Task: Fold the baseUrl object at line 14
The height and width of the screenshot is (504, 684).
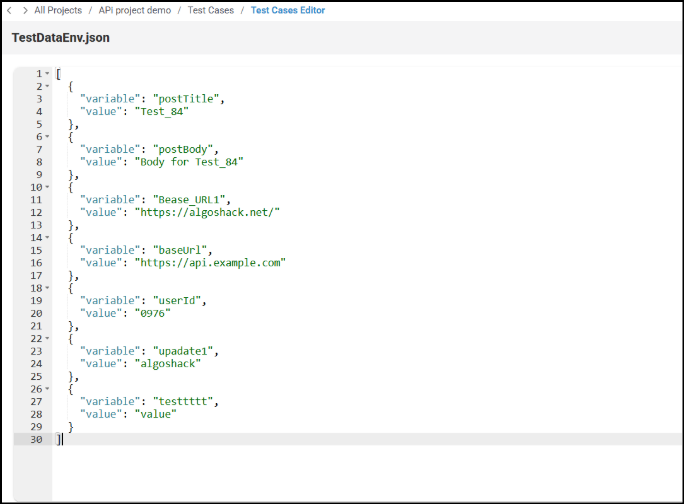Action: [47, 238]
